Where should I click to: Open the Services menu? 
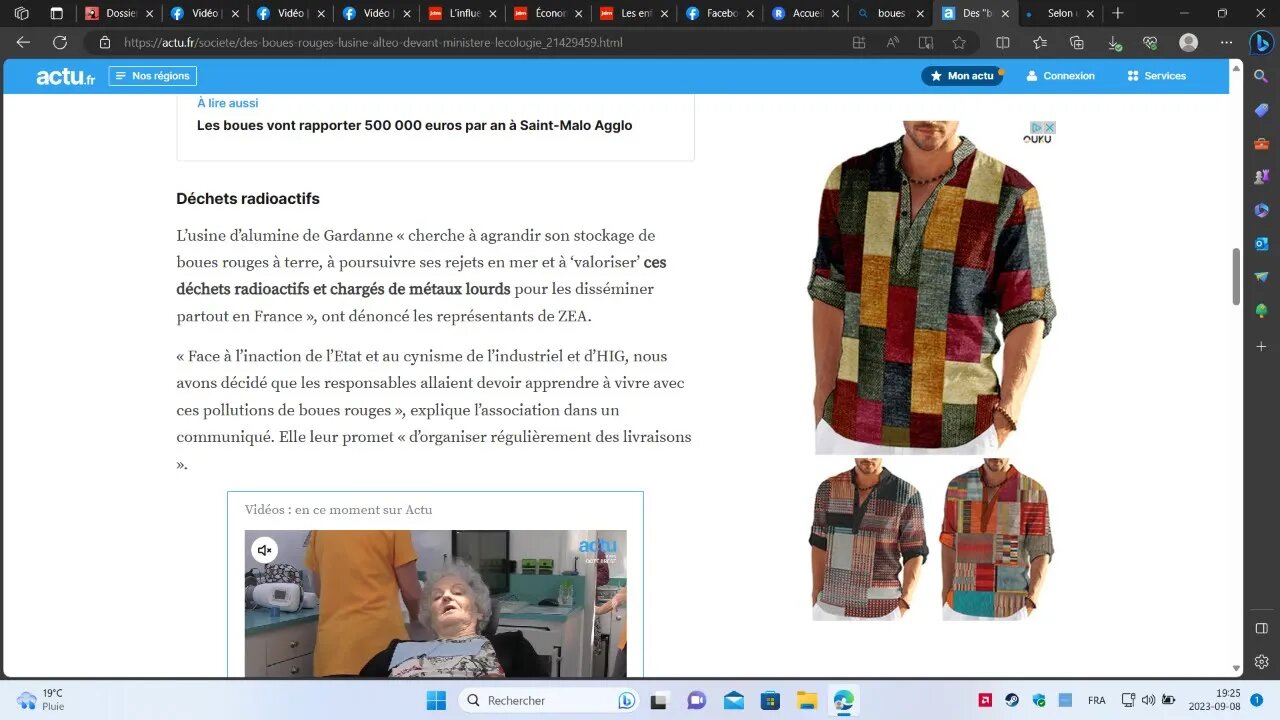pyautogui.click(x=1156, y=76)
